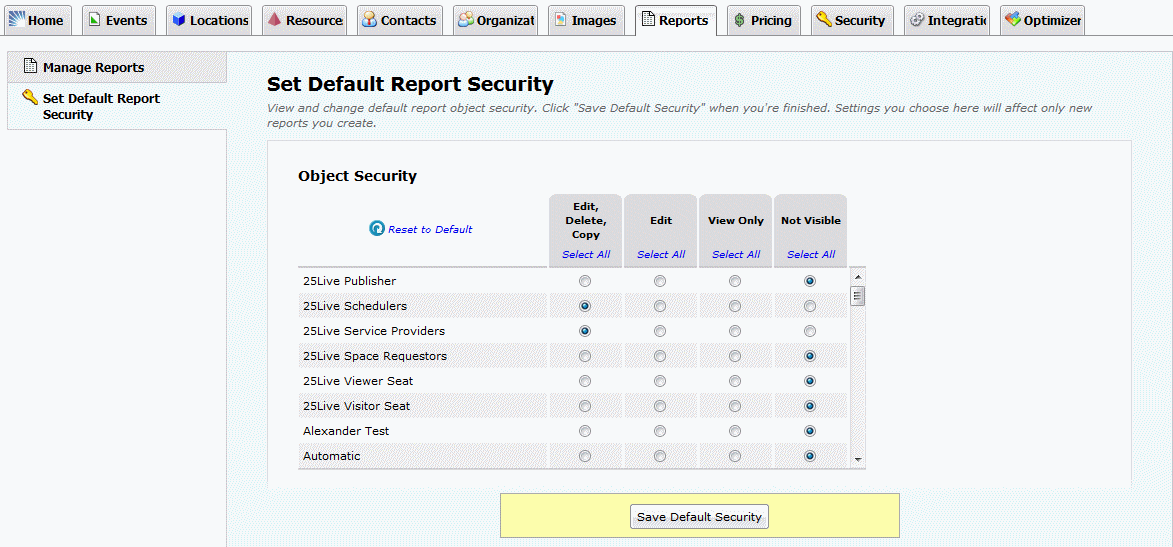This screenshot has height=547, width=1173.
Task: Click Select All under Edit column
Action: coord(661,254)
